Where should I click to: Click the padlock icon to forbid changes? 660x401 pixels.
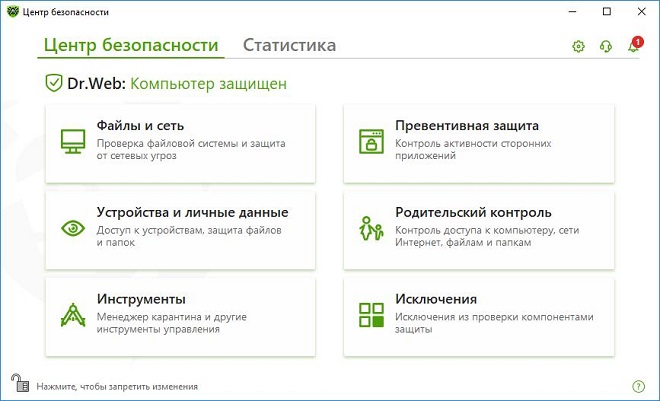tap(20, 382)
